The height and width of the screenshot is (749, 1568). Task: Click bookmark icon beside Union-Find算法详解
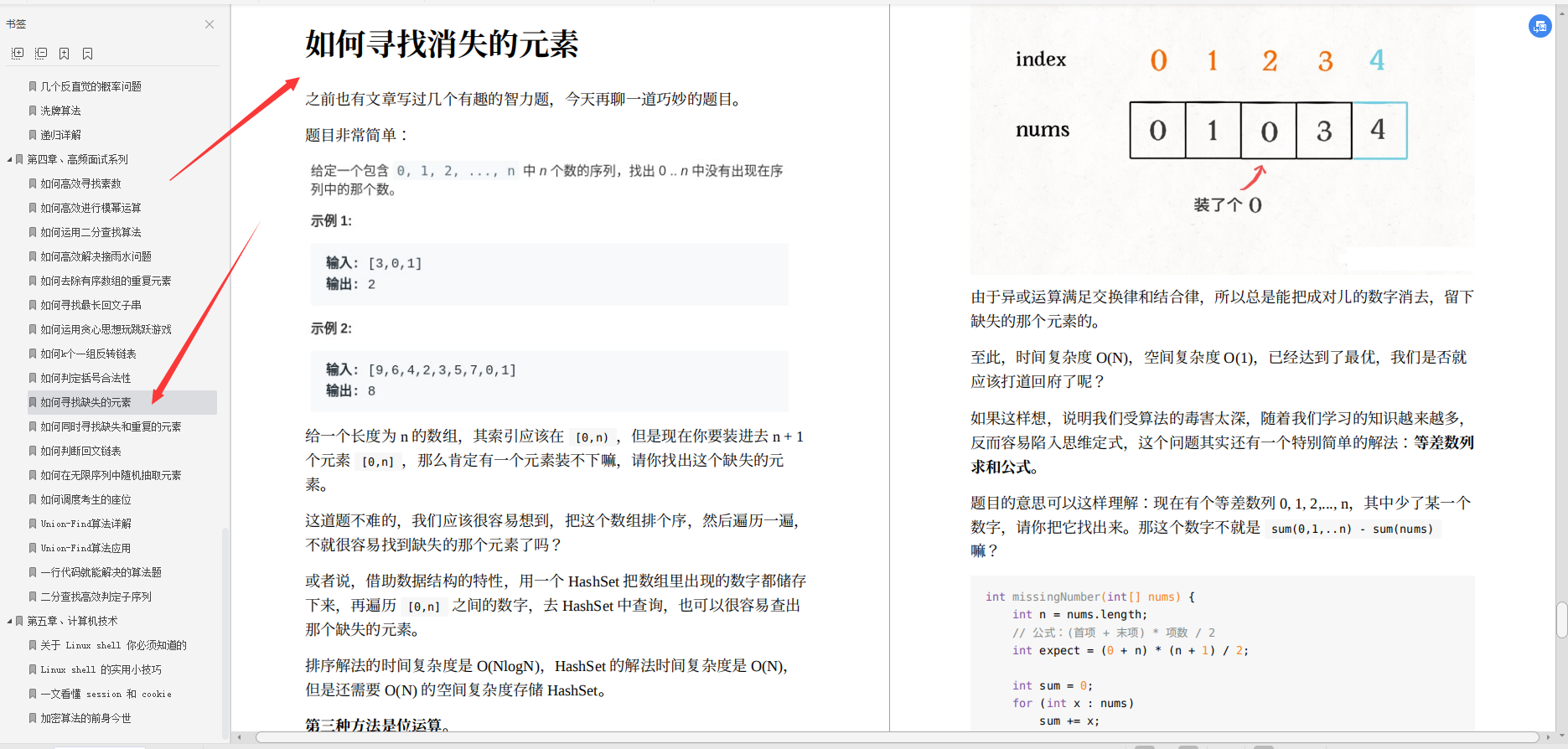[33, 524]
